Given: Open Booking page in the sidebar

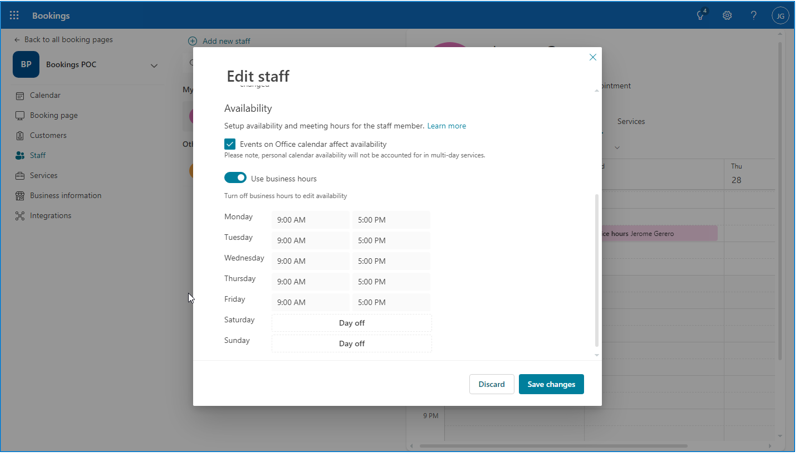Looking at the screenshot, I should coord(53,116).
